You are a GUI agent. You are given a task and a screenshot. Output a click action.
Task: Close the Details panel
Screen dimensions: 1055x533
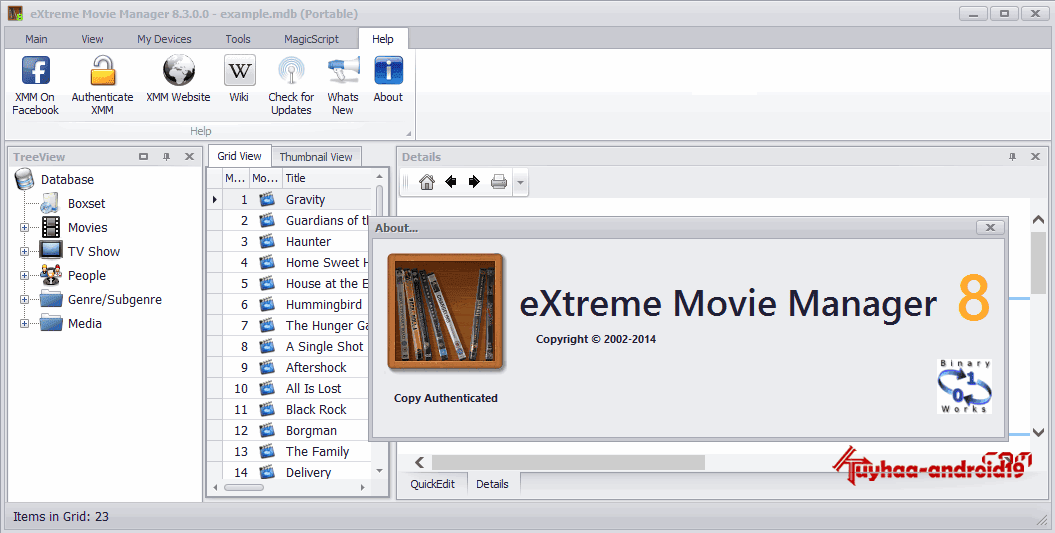click(x=1035, y=156)
